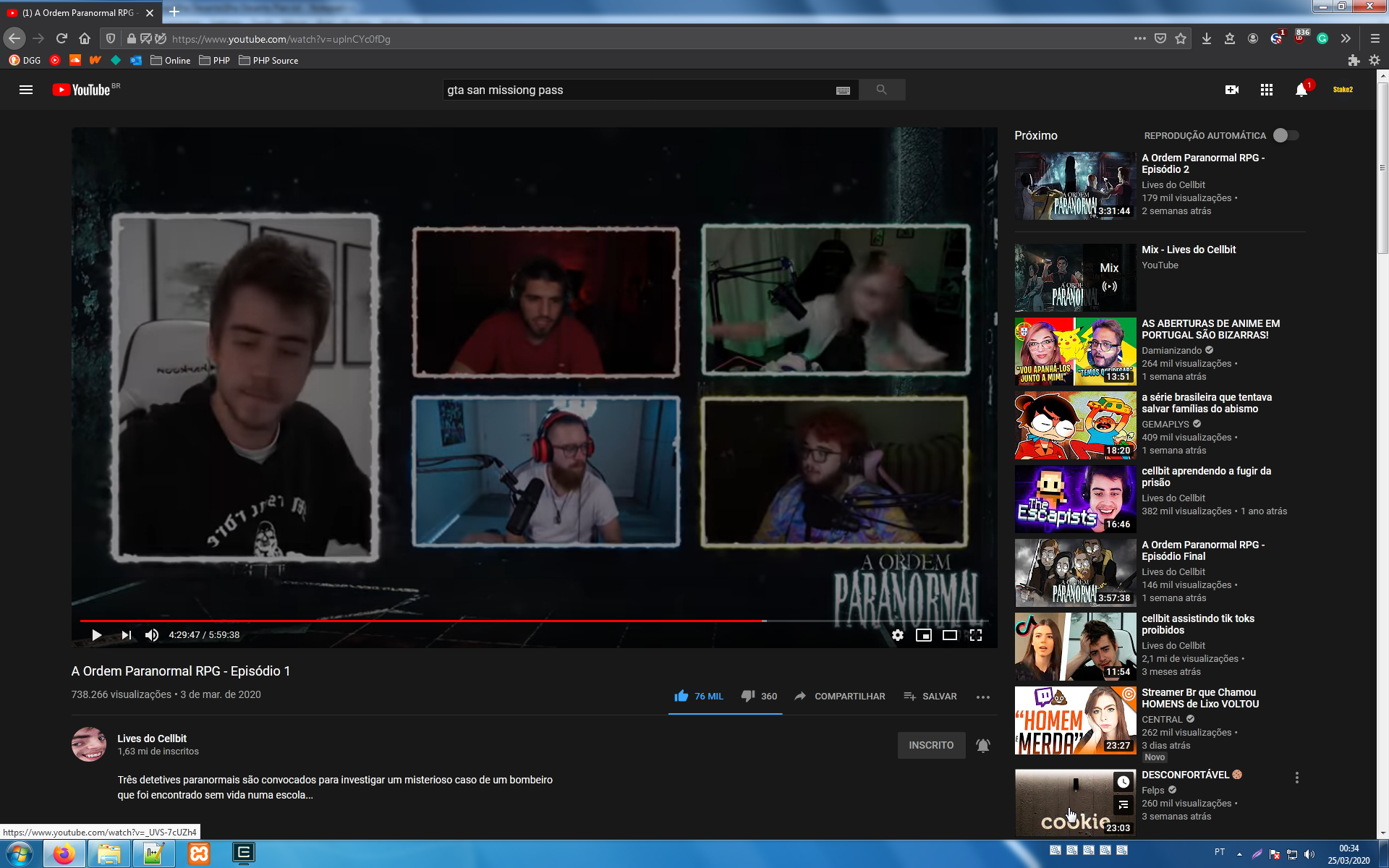Open the YouTube hamburger guide menu
The width and height of the screenshot is (1389, 868).
(26, 90)
